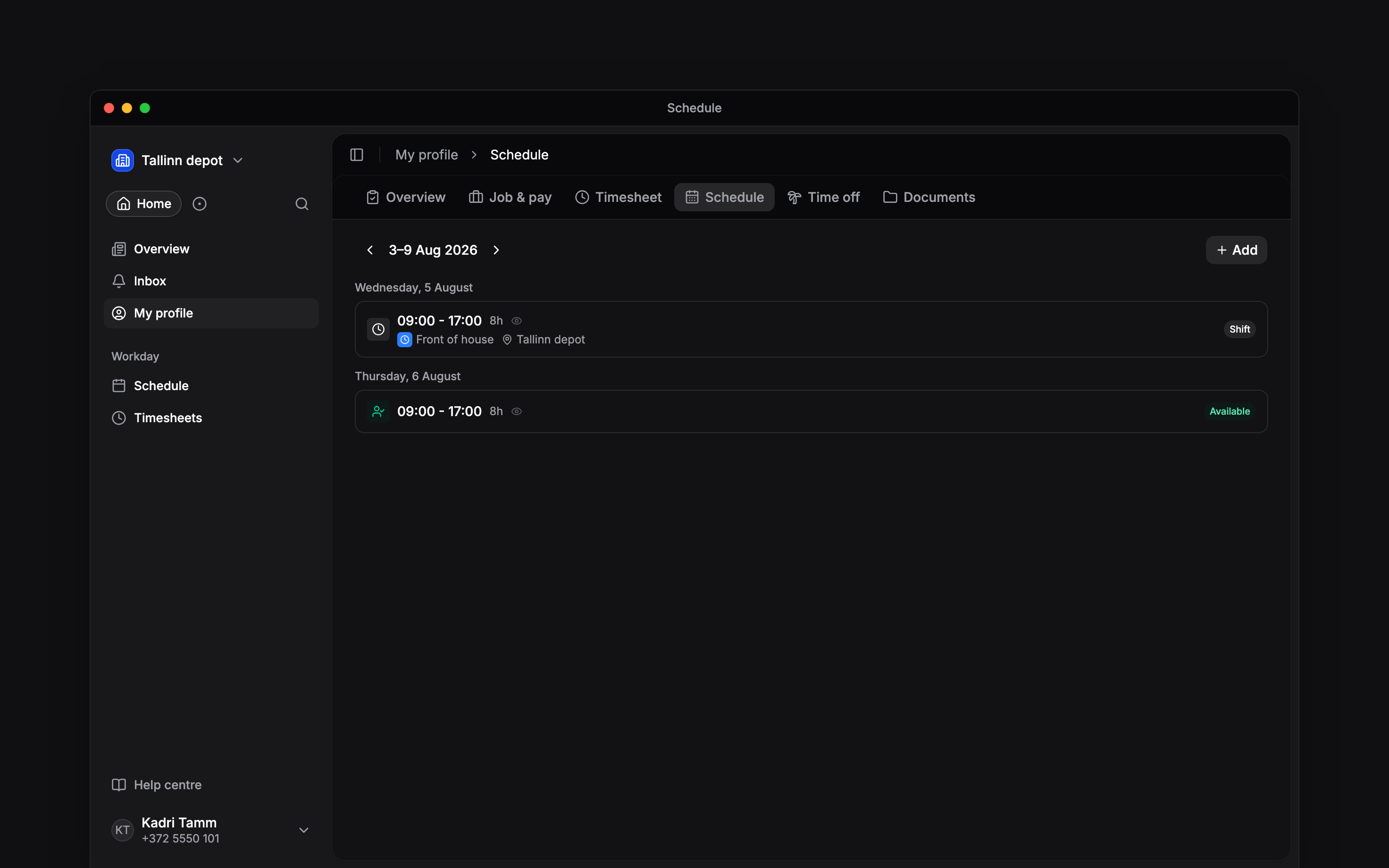
Task: Click the location pin icon by Tallinn depot
Action: click(507, 340)
